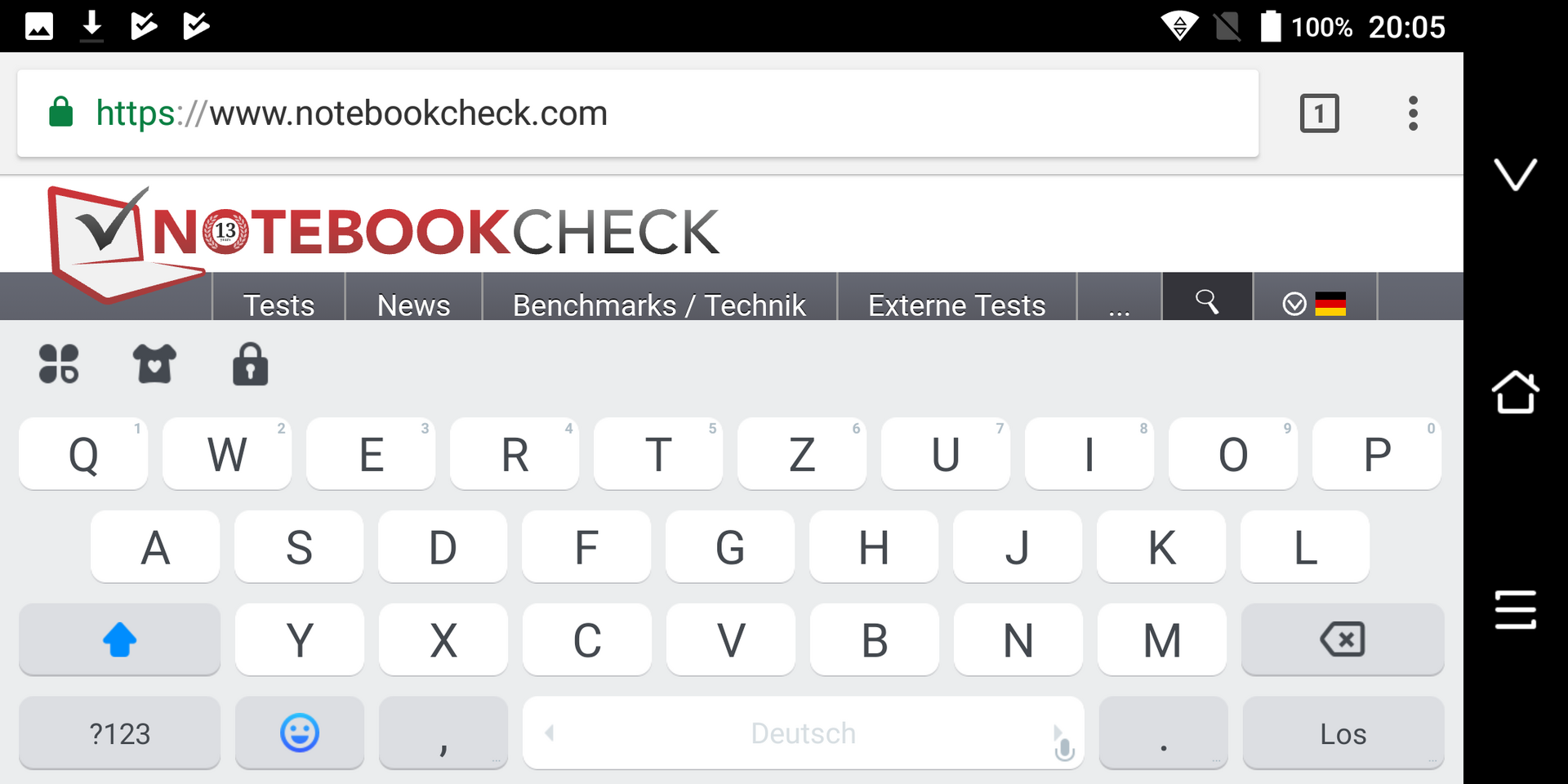
Task: Open language selector with German flag
Action: click(x=1315, y=304)
